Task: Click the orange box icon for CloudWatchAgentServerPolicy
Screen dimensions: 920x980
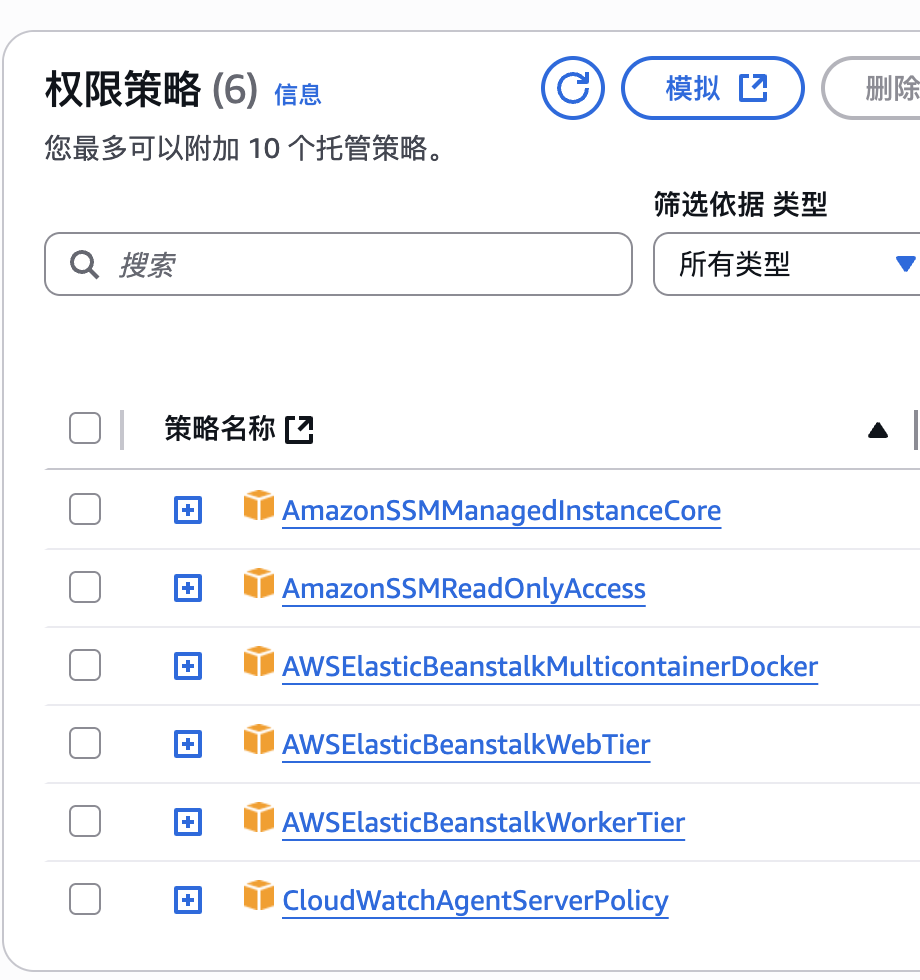Action: pyautogui.click(x=259, y=896)
